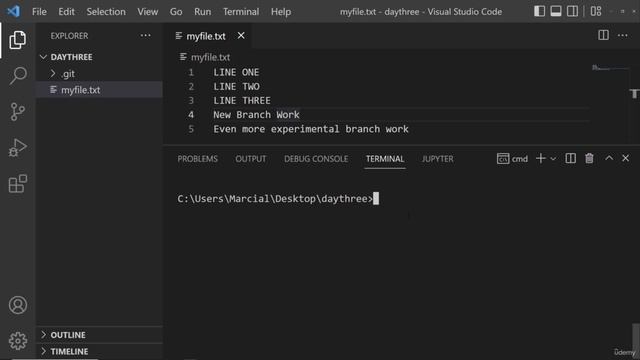Toggle the secondary side bar layout icon
Image resolution: width=640 pixels, height=360 pixels.
pos(572,11)
